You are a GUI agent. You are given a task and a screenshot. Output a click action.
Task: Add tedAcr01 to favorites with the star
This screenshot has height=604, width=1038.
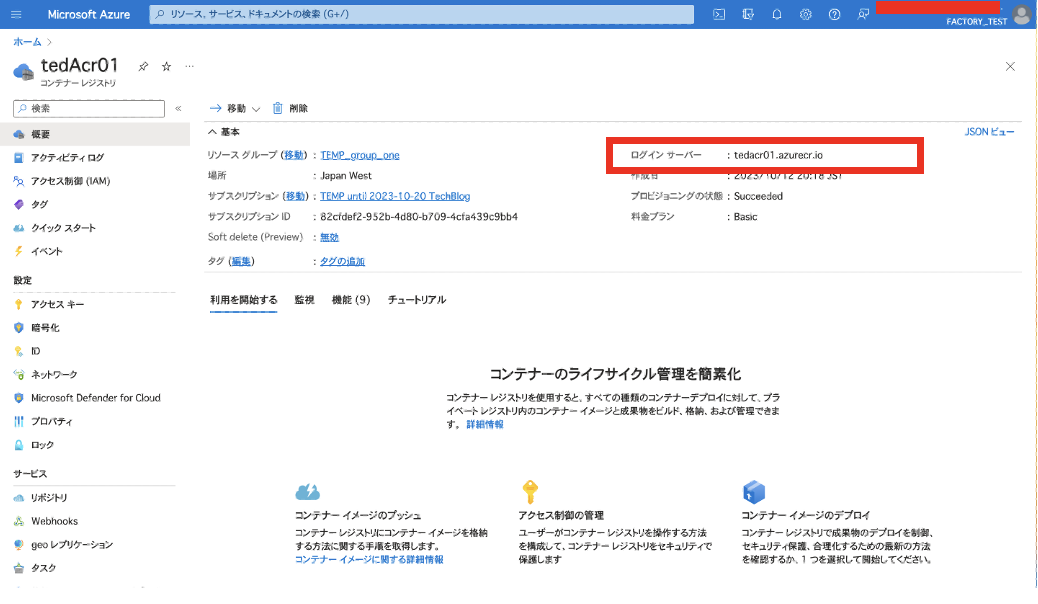click(x=166, y=66)
